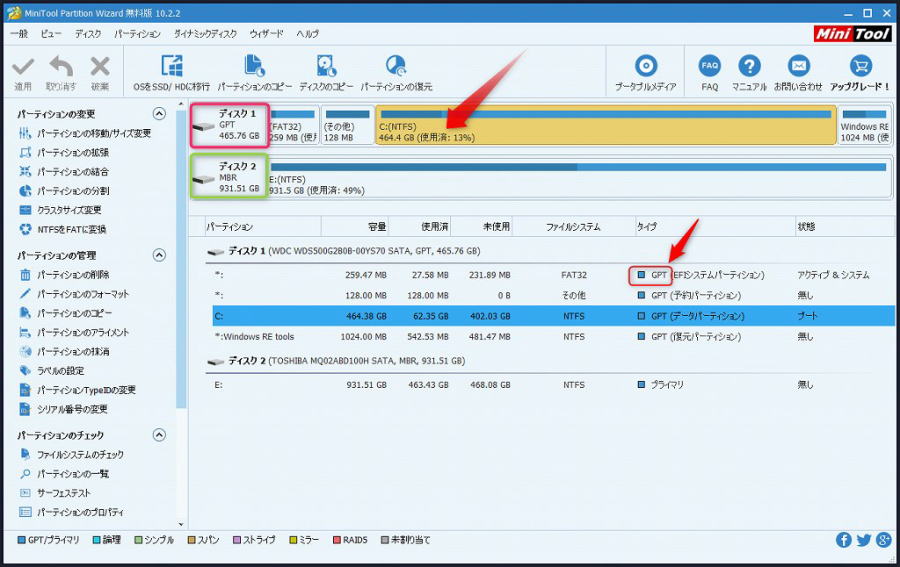Click the 取り消す (Undo) arrow icon

pyautogui.click(x=61, y=67)
